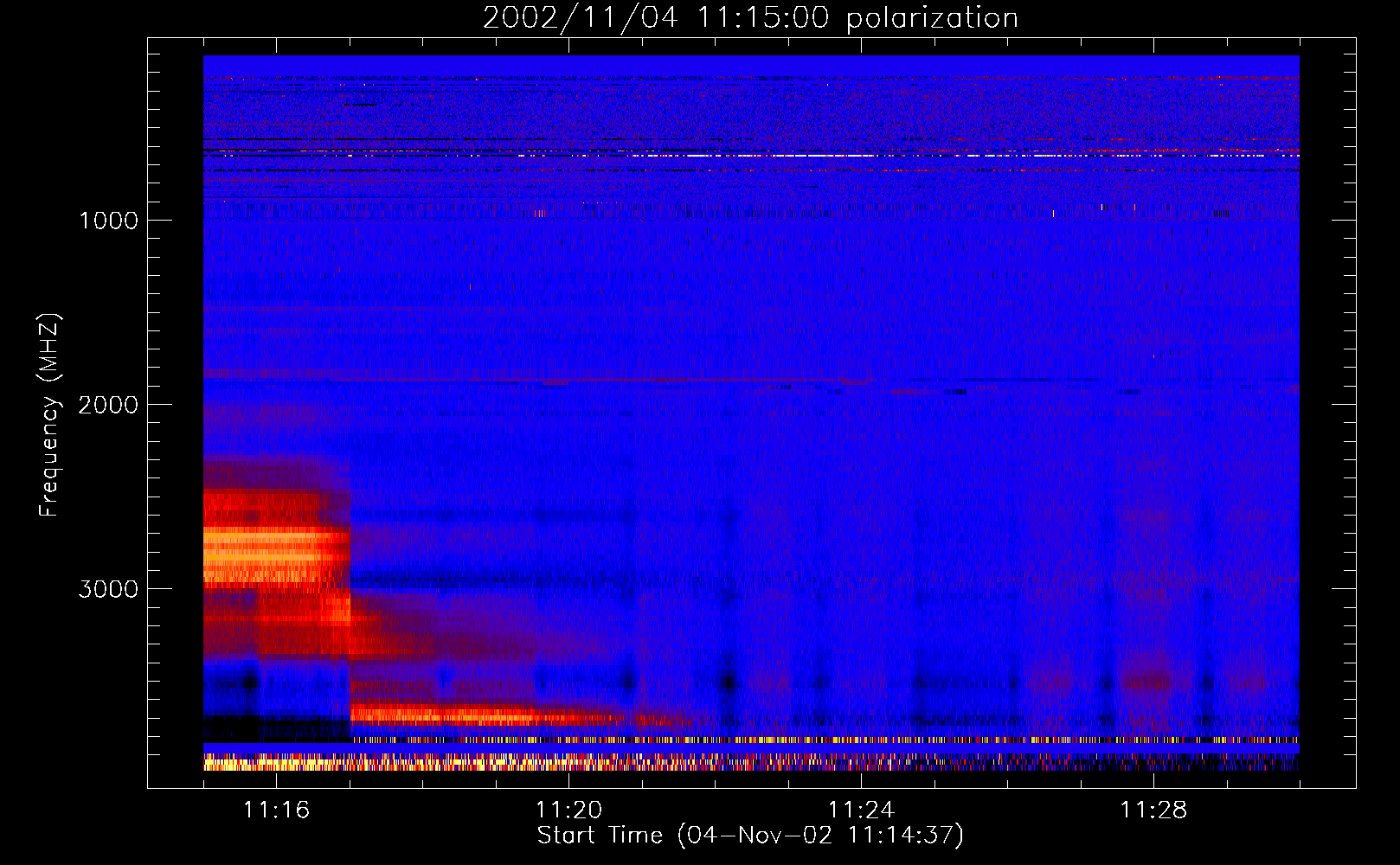Click the "2000" frequency tick label
This screenshot has height=865, width=1400.
coord(108,405)
